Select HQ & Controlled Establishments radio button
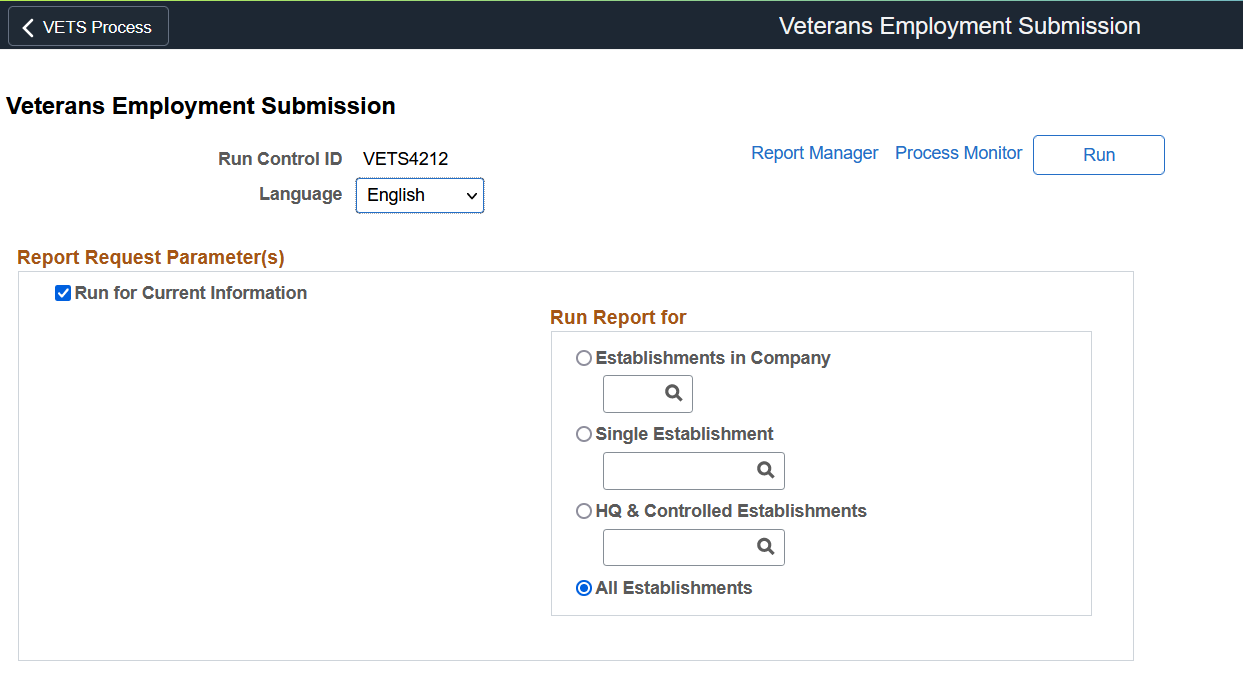Image resolution: width=1243 pixels, height=680 pixels. coord(584,511)
